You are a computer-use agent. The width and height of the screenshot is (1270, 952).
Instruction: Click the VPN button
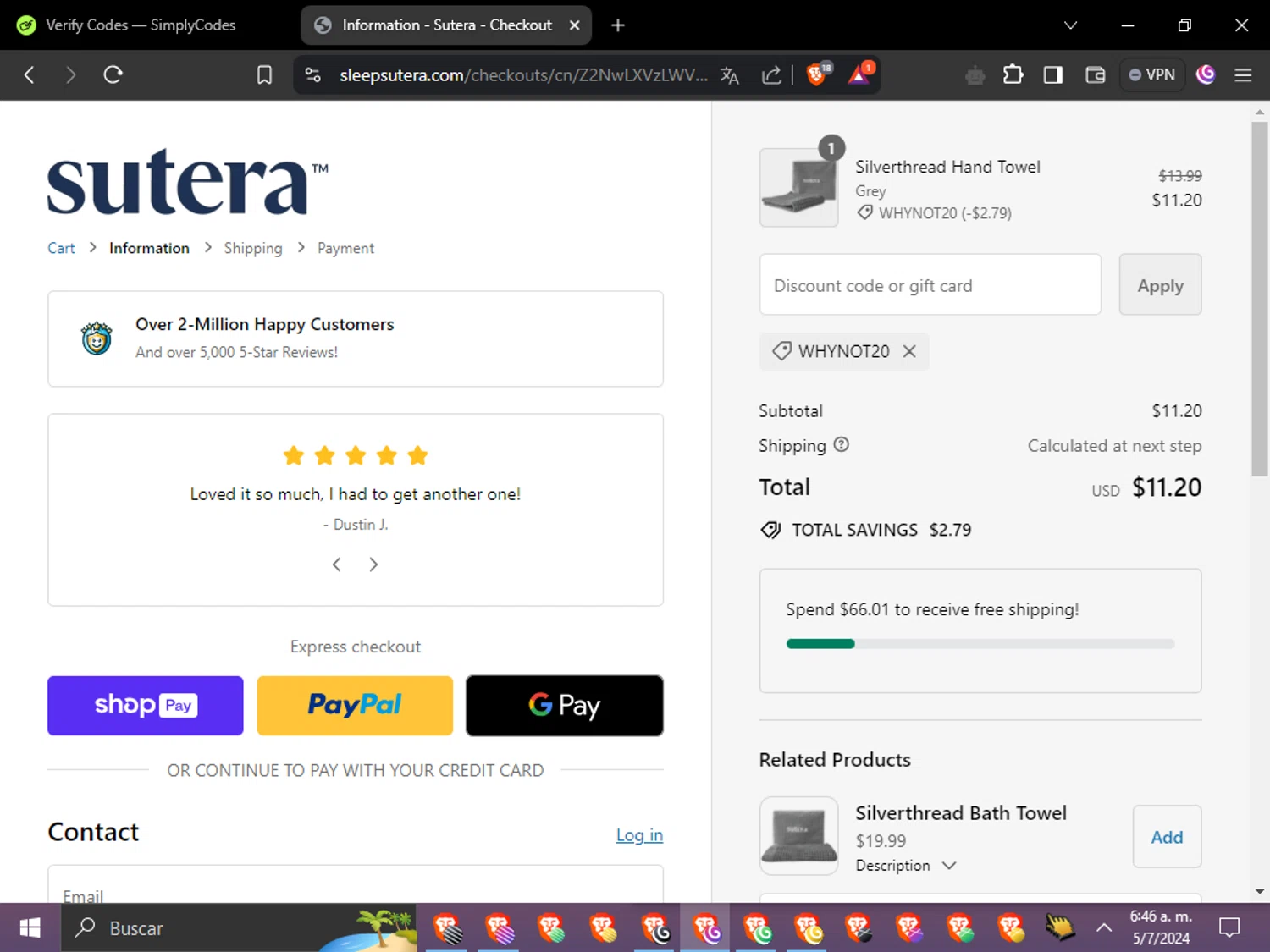pyautogui.click(x=1151, y=74)
